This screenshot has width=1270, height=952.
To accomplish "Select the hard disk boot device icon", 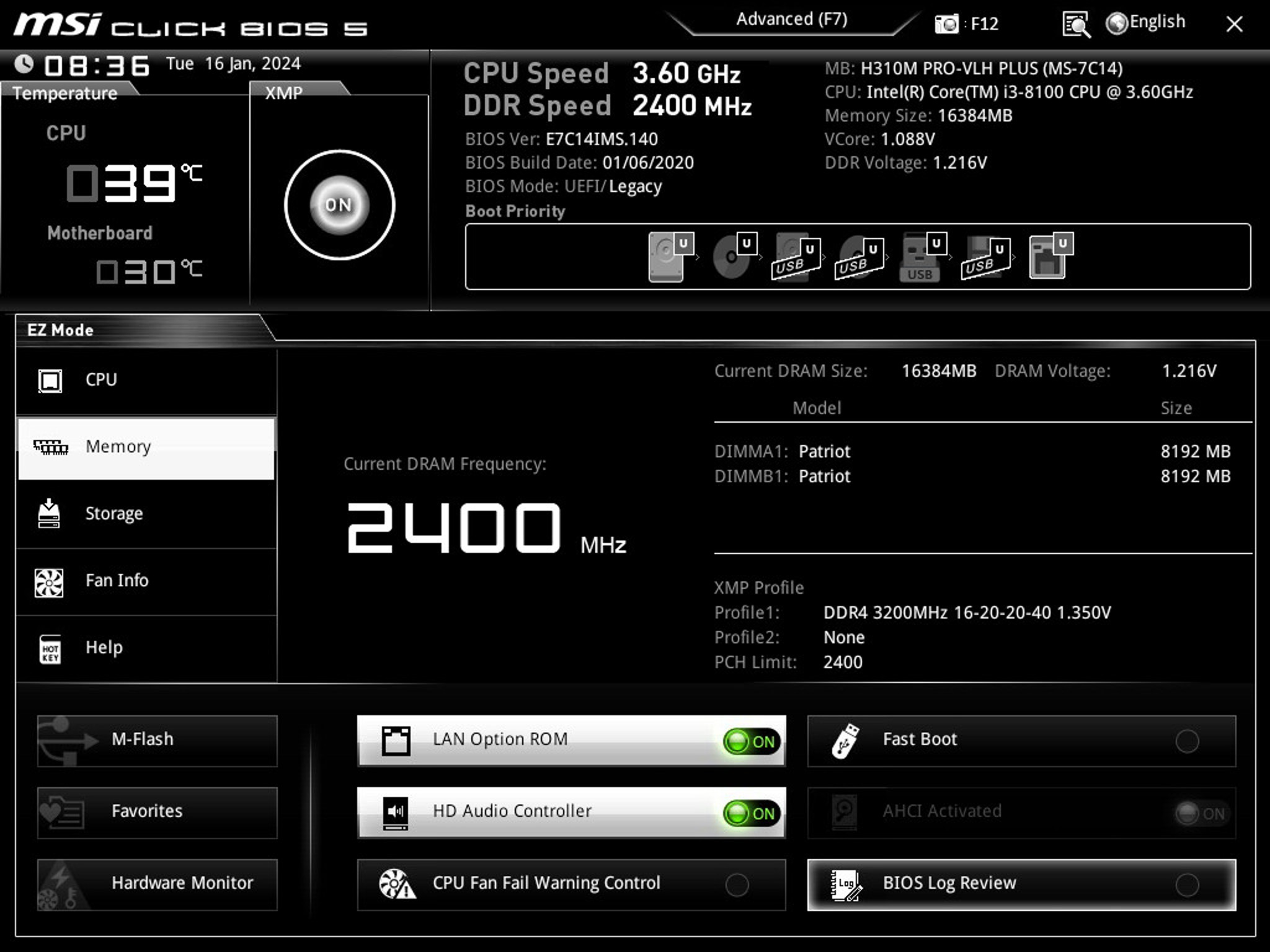I will click(x=671, y=257).
